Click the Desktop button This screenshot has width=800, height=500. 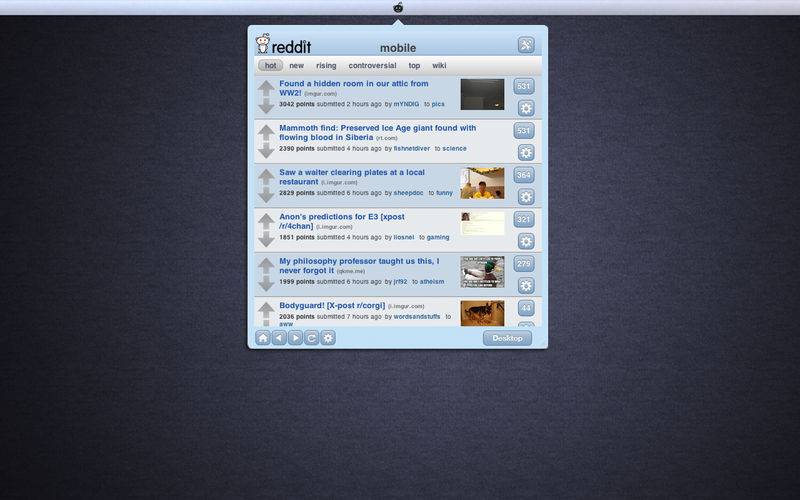(x=507, y=338)
